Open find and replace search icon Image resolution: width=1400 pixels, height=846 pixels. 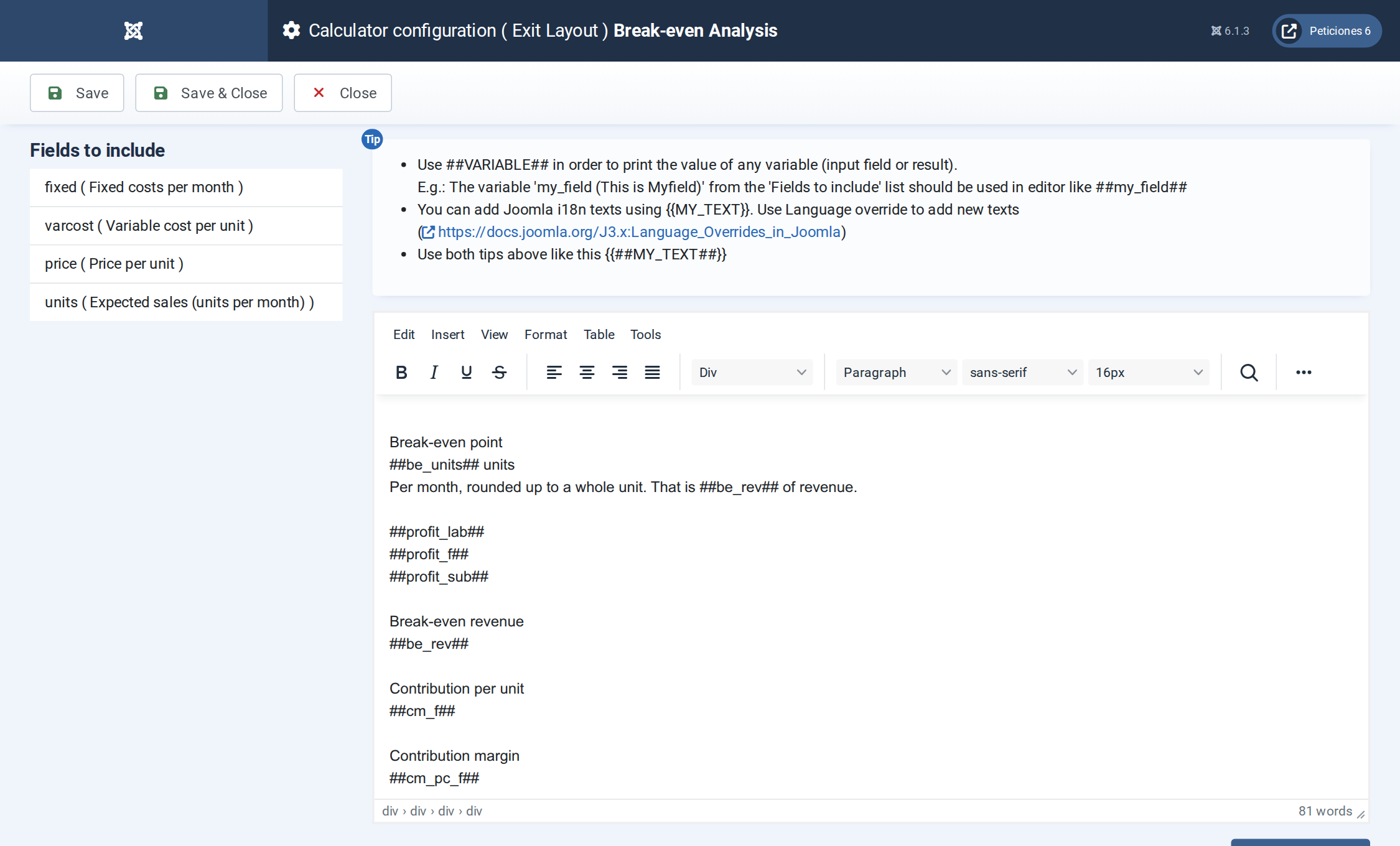(1249, 373)
